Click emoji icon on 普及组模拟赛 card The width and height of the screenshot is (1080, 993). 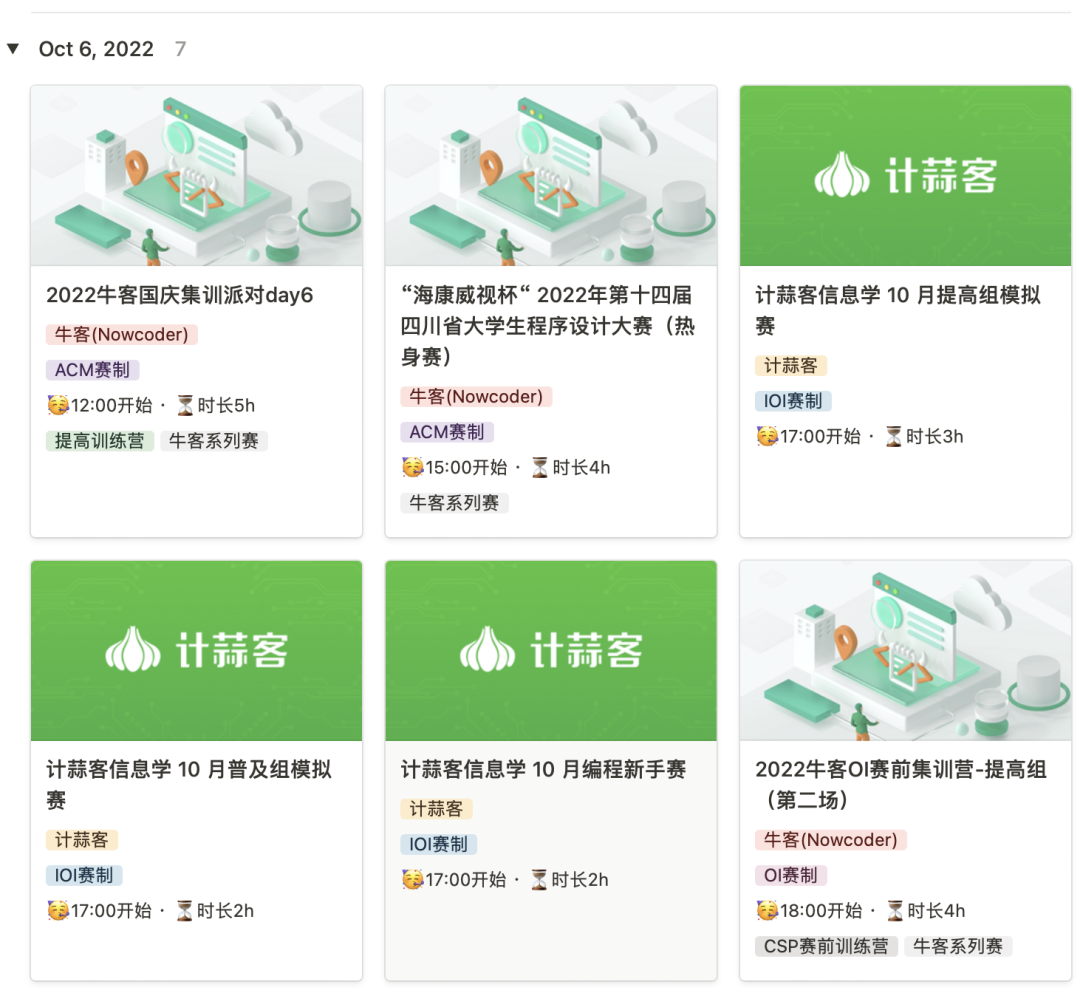(x=58, y=910)
